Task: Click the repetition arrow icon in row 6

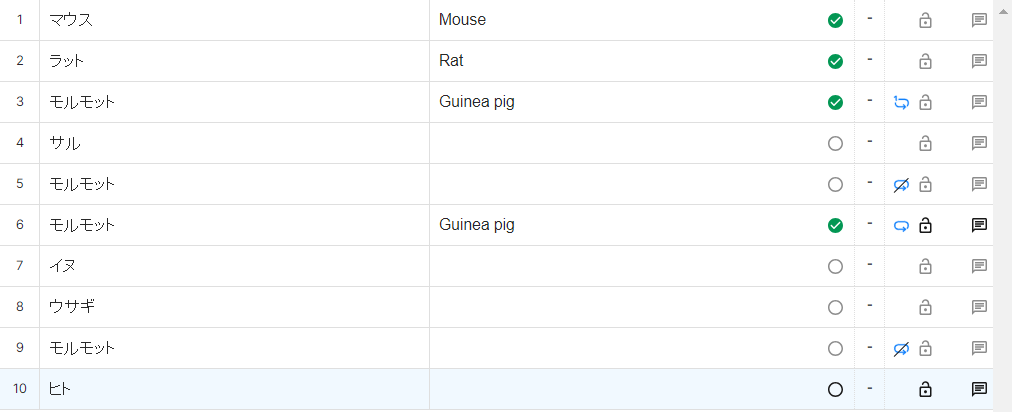Action: point(902,225)
